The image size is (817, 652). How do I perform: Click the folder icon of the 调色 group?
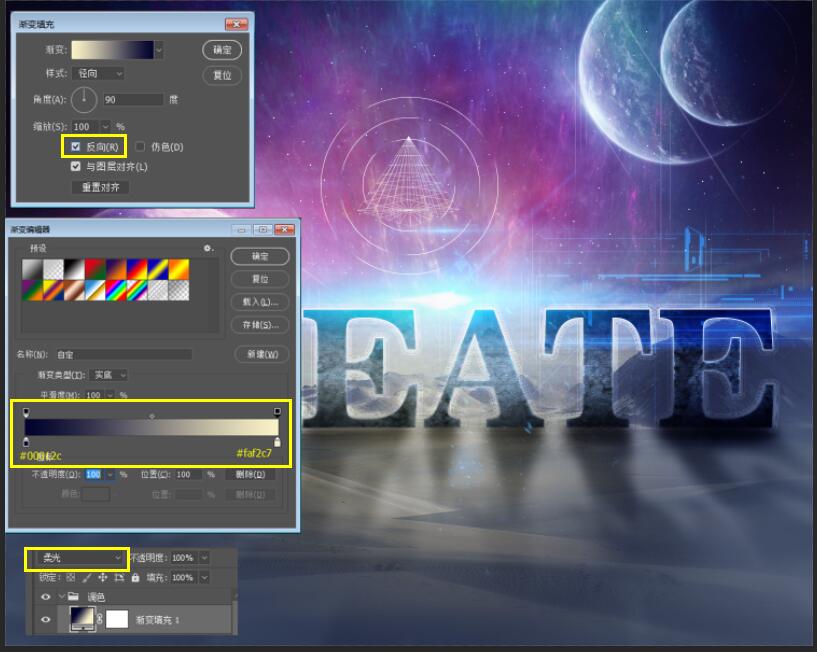point(73,596)
